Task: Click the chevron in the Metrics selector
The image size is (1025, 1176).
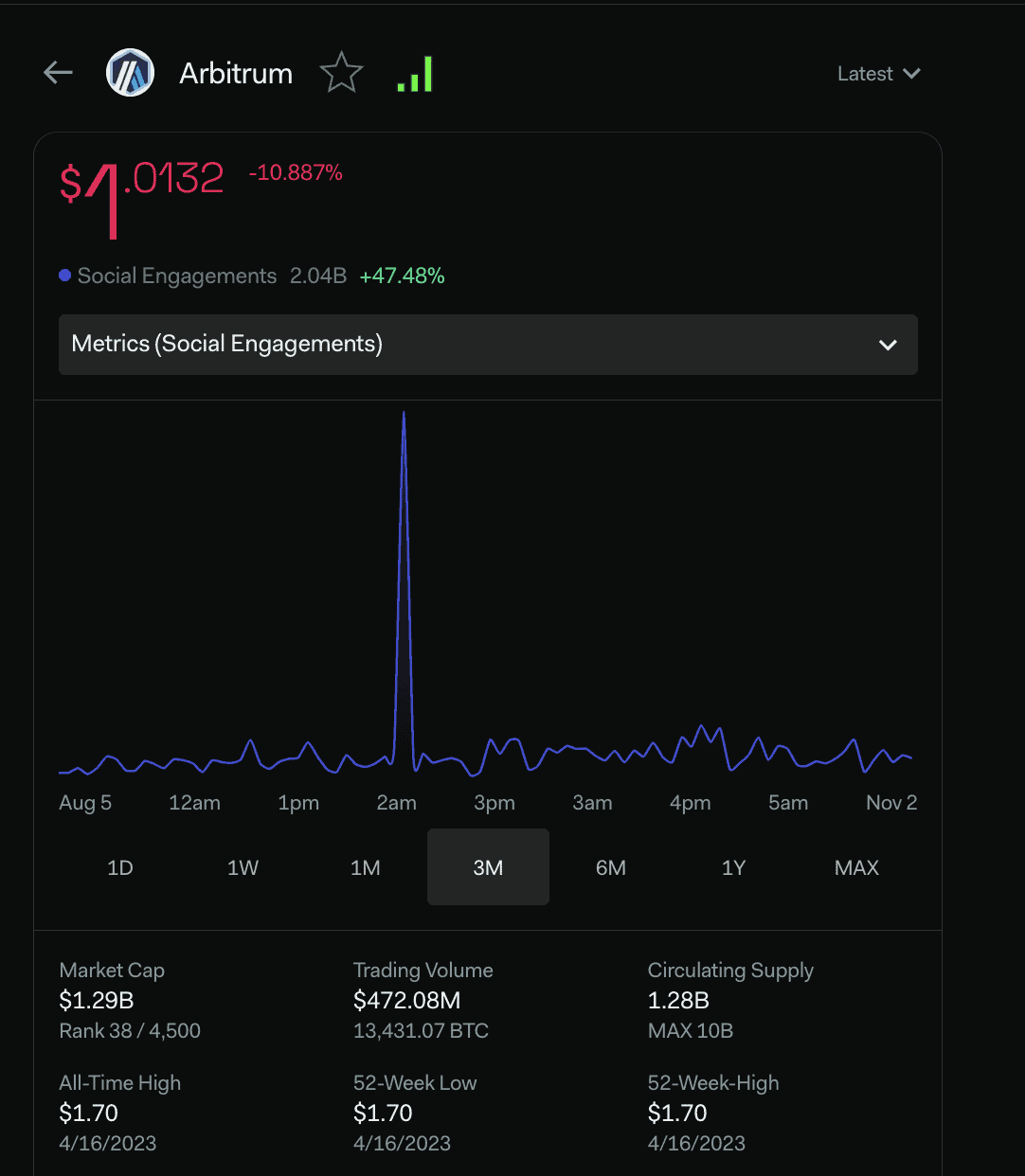Action: [x=888, y=345]
